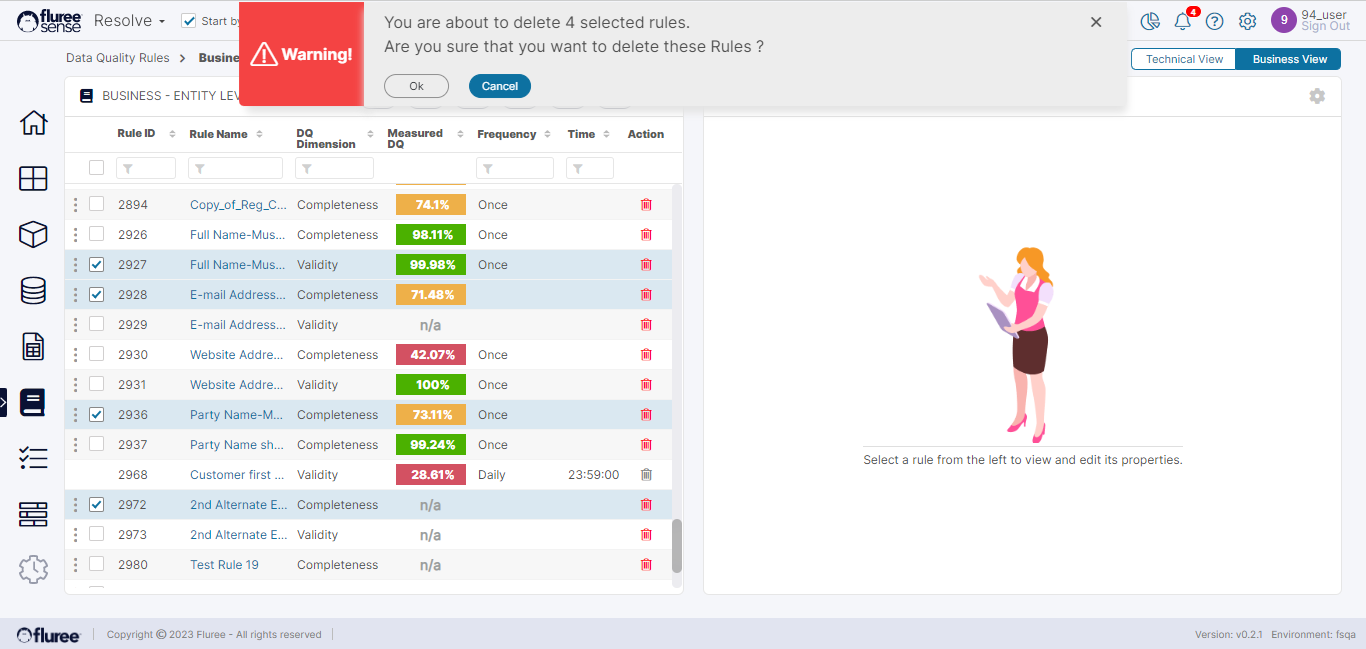This screenshot has width=1366, height=649.
Task: Confirm deletion with the Ok button
Action: (x=416, y=86)
